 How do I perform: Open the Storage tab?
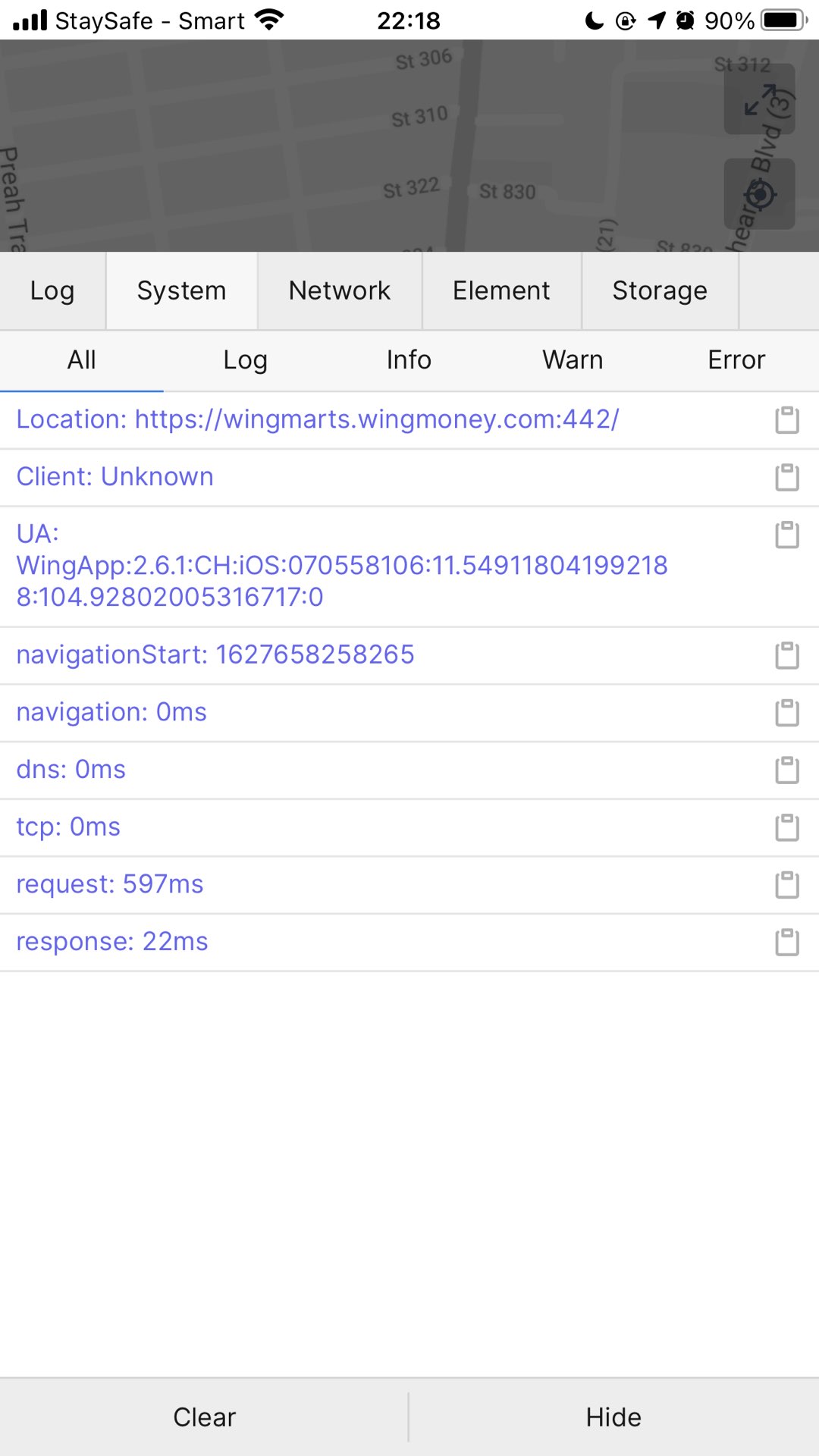tap(660, 291)
